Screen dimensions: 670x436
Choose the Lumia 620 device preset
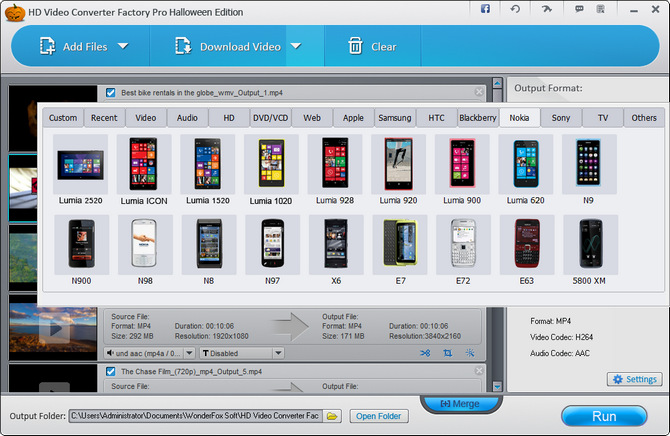526,170
